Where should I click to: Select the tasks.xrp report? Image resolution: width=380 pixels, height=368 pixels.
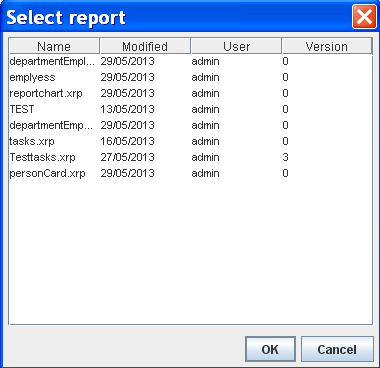(190, 141)
